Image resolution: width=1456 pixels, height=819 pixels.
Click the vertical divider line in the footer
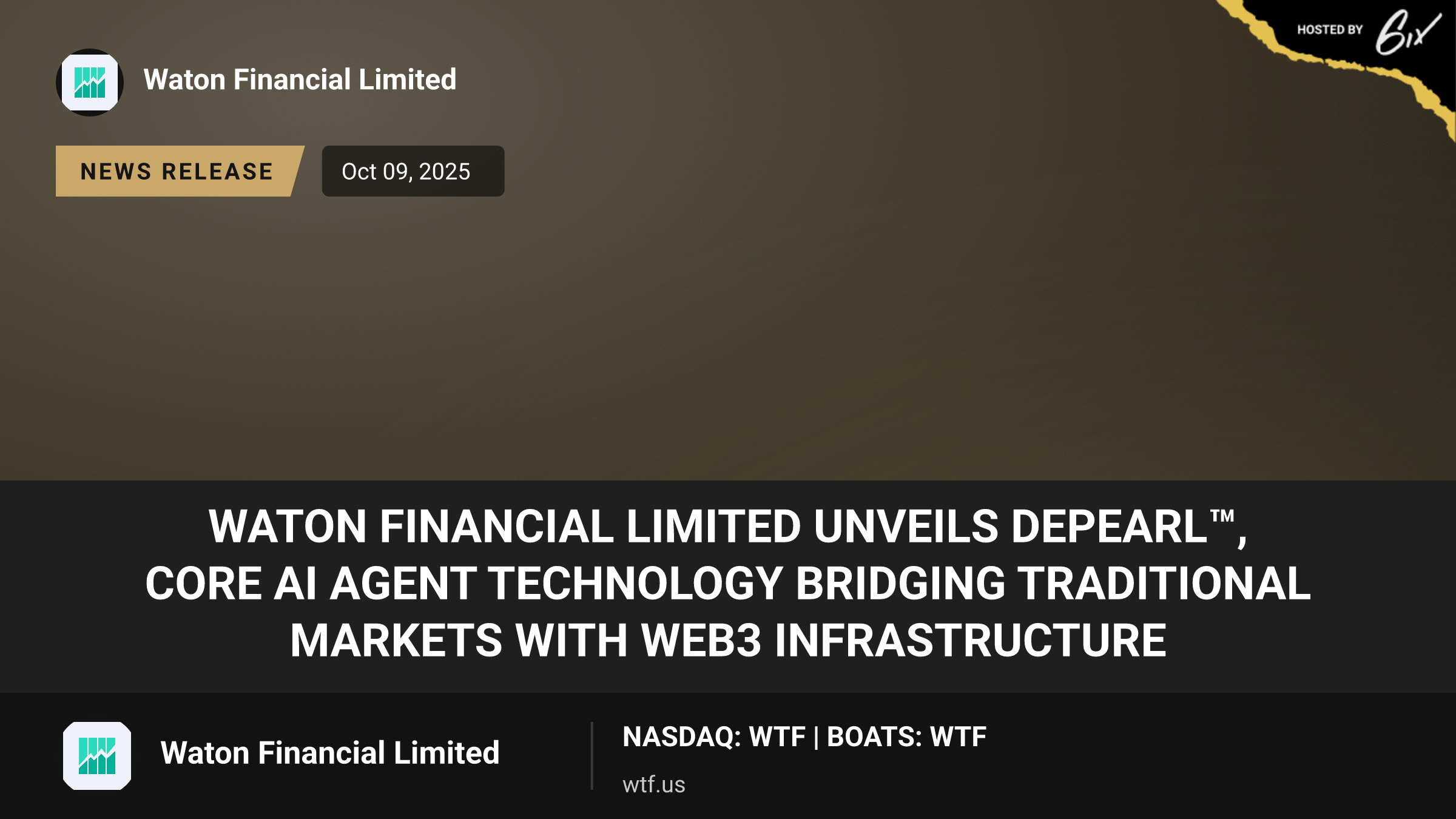tap(591, 756)
